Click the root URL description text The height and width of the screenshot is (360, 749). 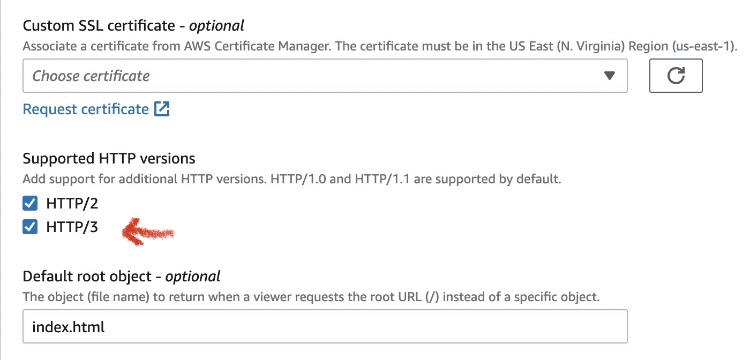310,297
